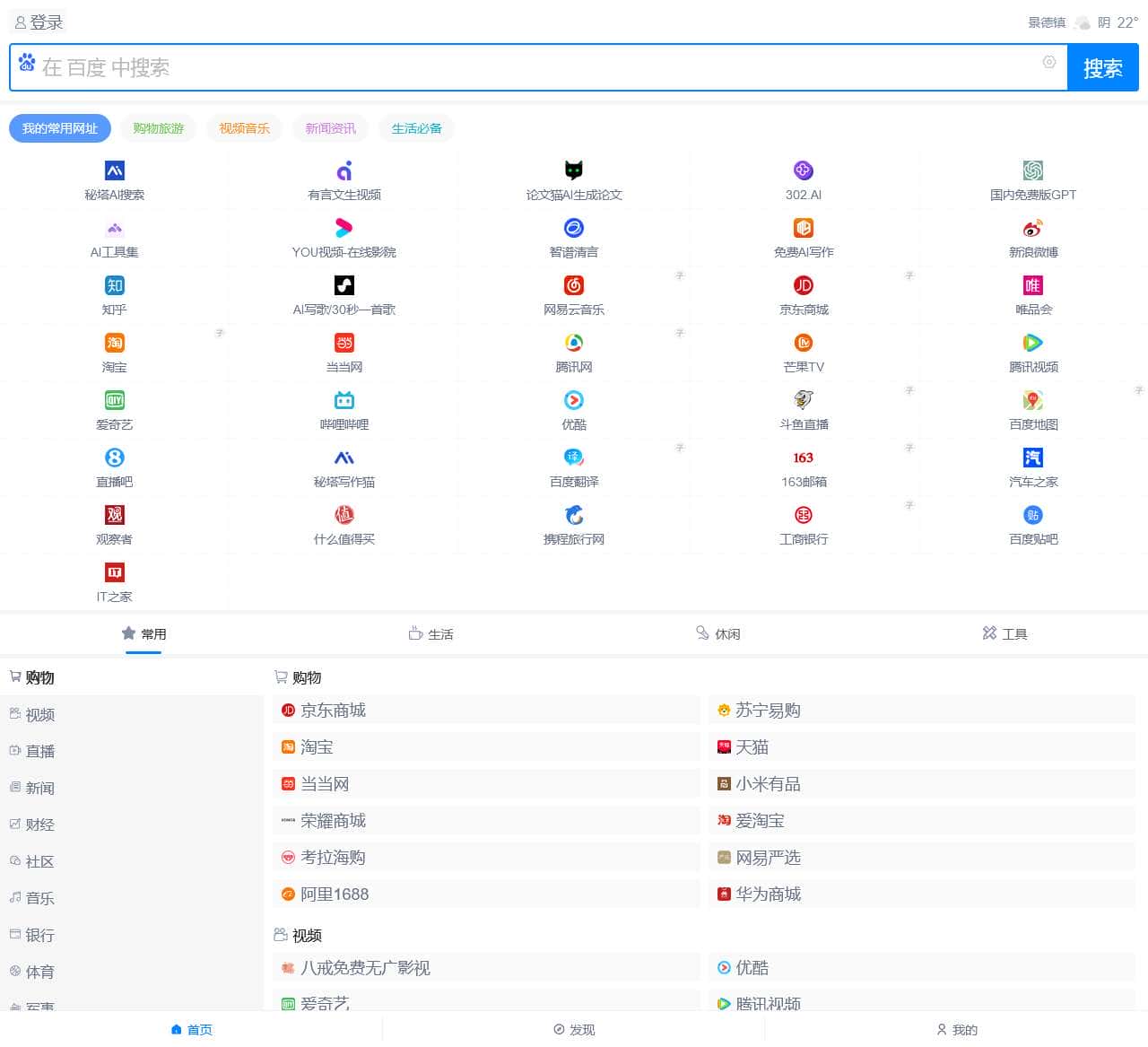Open the 智谱清言 icon
This screenshot has height=1047, width=1148.
574,228
